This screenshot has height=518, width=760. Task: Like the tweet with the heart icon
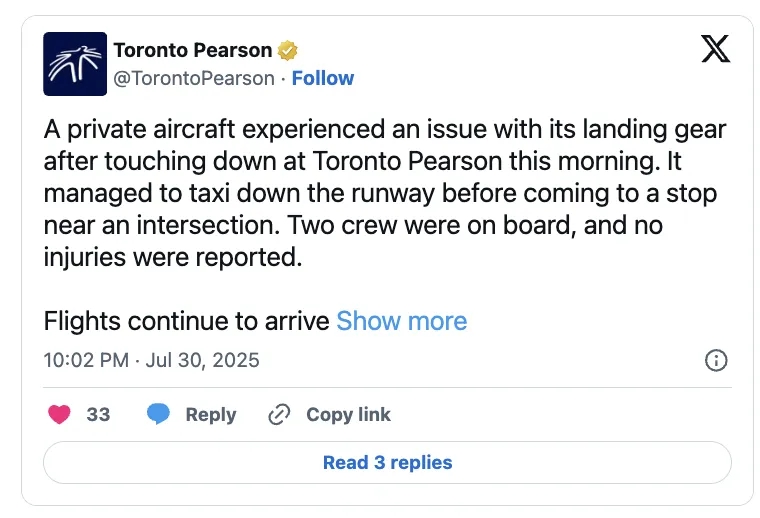pyautogui.click(x=60, y=414)
